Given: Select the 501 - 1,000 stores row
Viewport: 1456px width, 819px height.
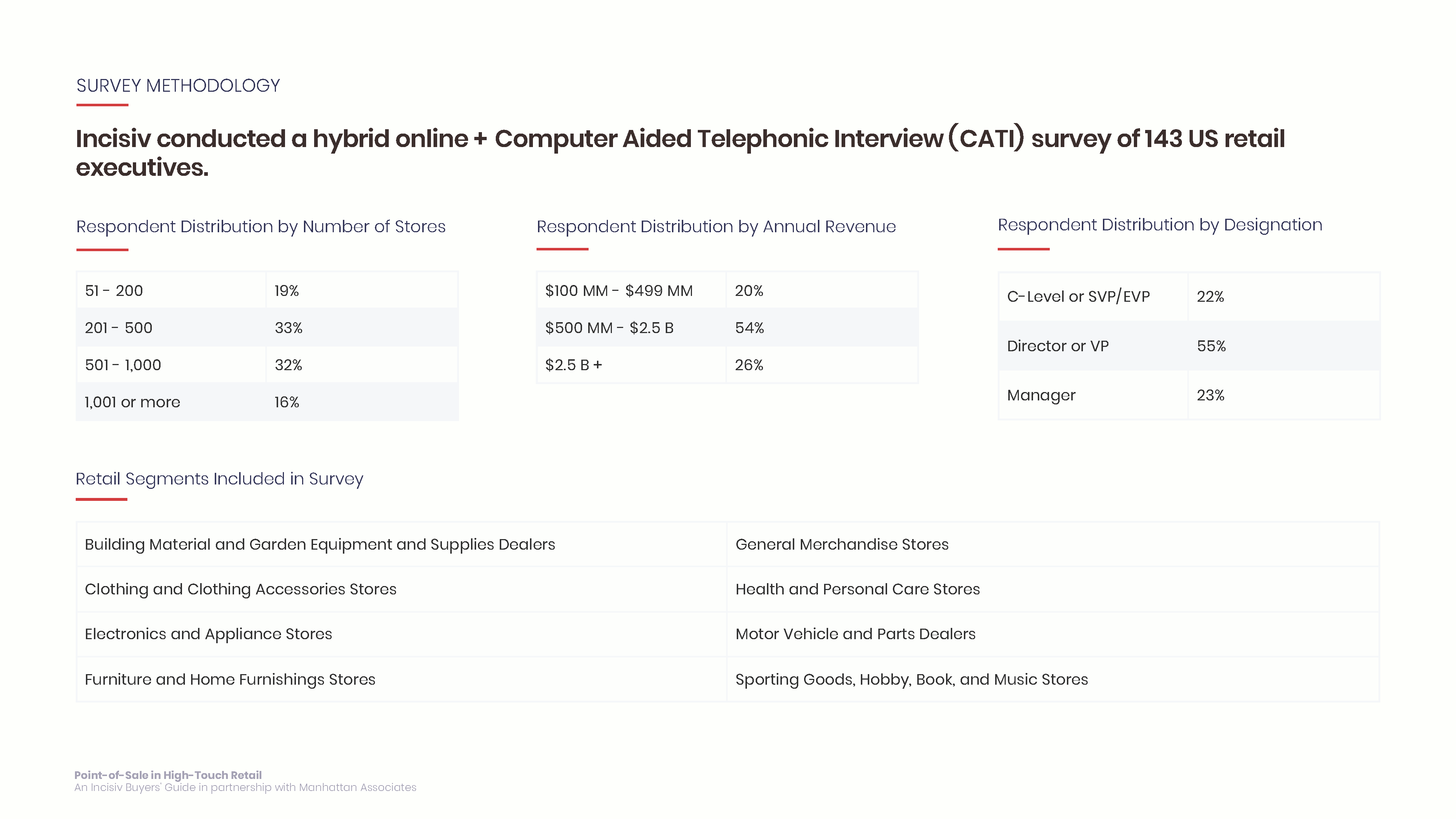Looking at the screenshot, I should (267, 365).
